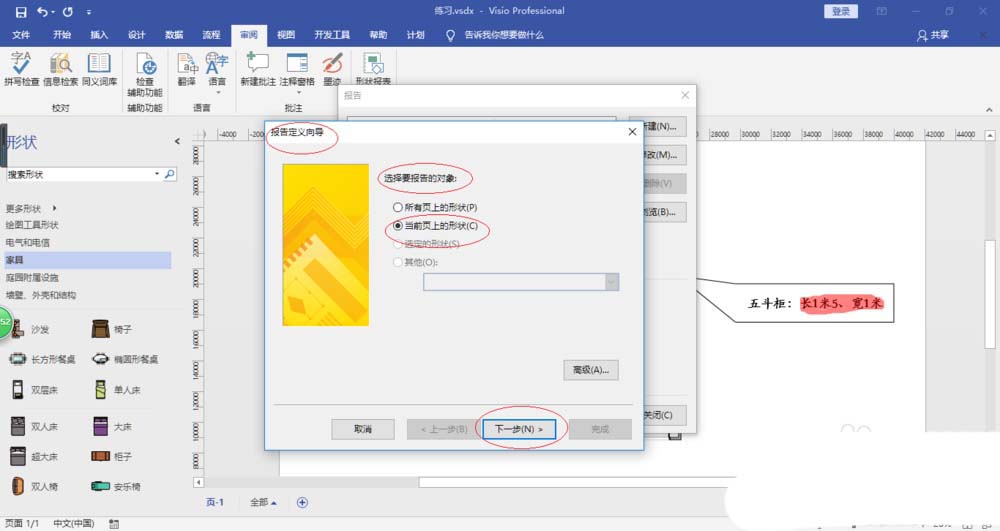1000x531 pixels.
Task: Run 检查辅助功能 accessibility check
Action: 145,74
